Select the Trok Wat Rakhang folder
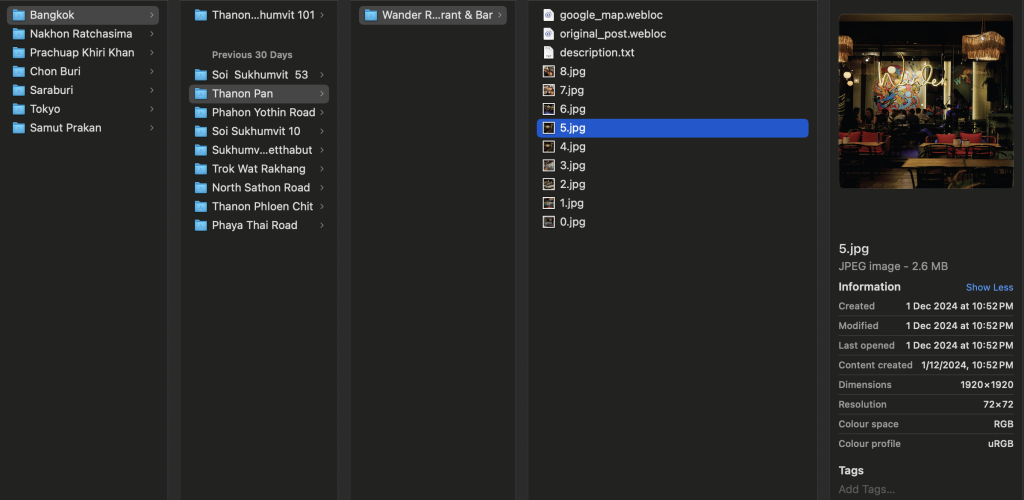 [x=259, y=168]
